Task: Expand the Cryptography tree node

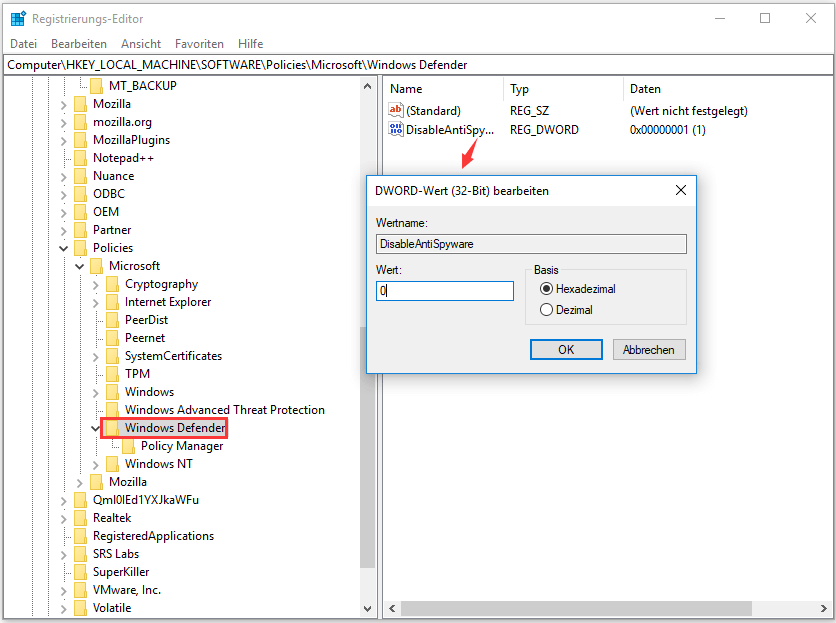Action: [x=95, y=284]
